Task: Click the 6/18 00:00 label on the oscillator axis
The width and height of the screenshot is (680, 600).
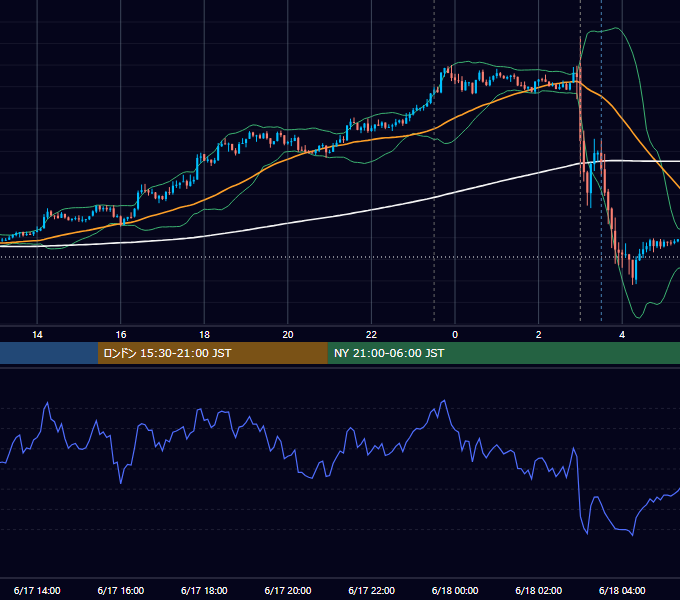Action: (x=455, y=590)
